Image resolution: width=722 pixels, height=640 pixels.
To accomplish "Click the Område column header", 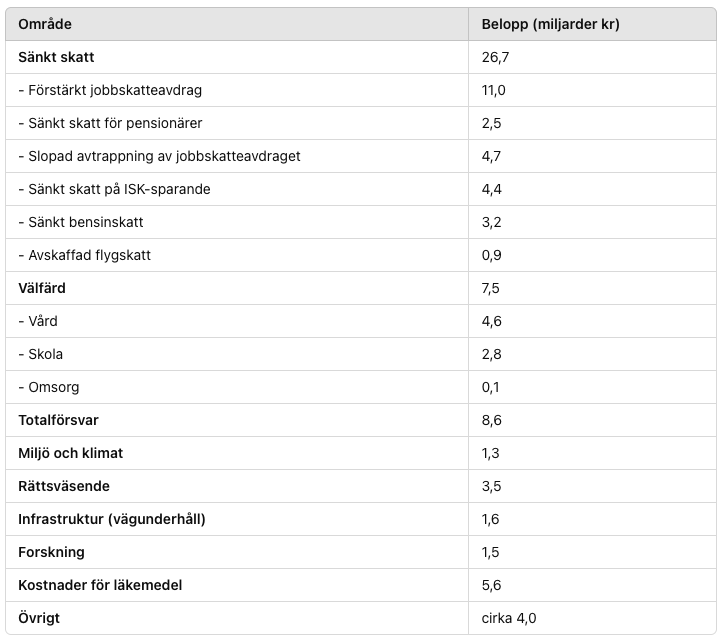I will point(45,24).
